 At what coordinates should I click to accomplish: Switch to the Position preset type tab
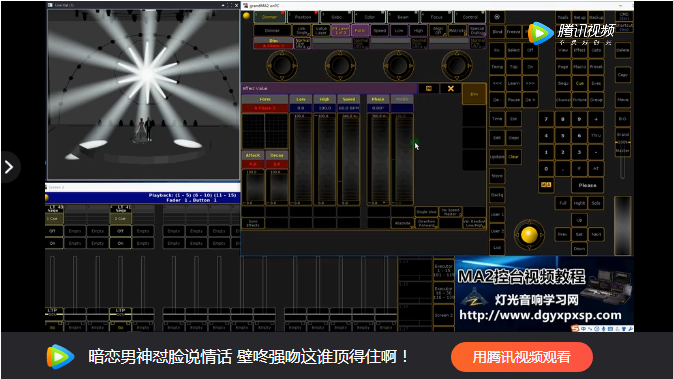(303, 17)
